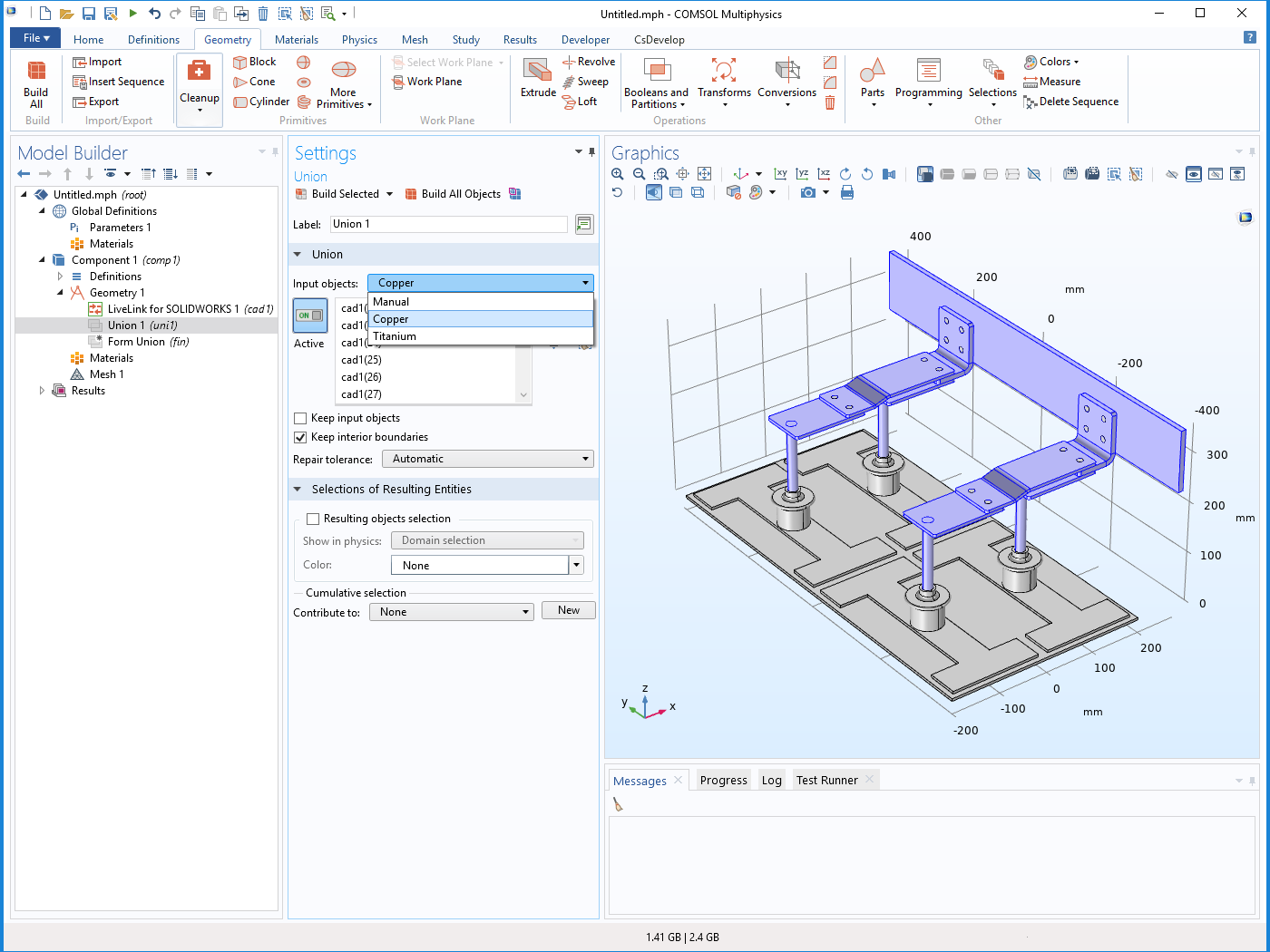The width and height of the screenshot is (1270, 952).
Task: Uncheck Keep interior boundaries
Action: tap(300, 437)
